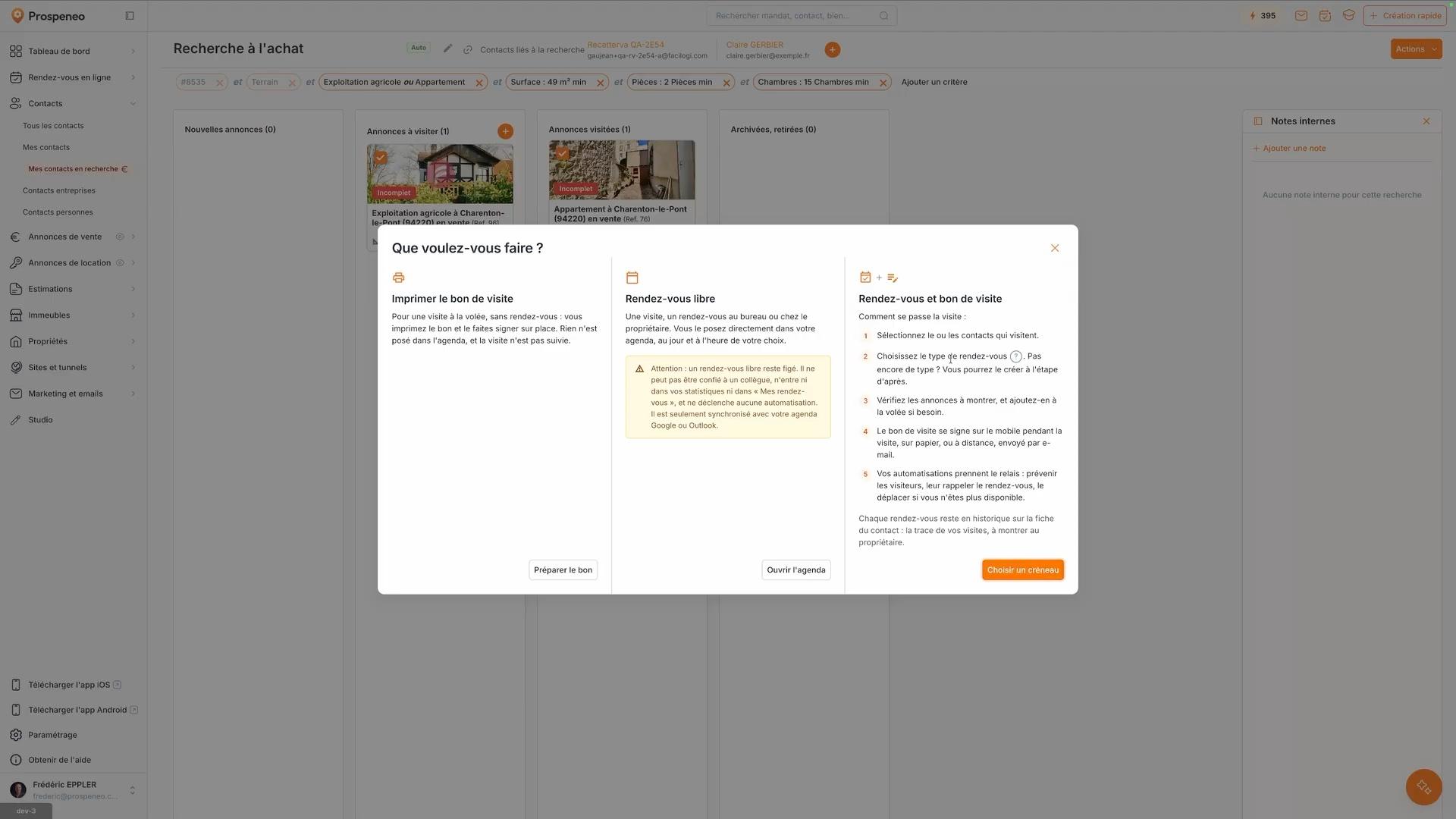This screenshot has height=819, width=1456.
Task: Open the mail envelope icon in top bar
Action: (1301, 16)
